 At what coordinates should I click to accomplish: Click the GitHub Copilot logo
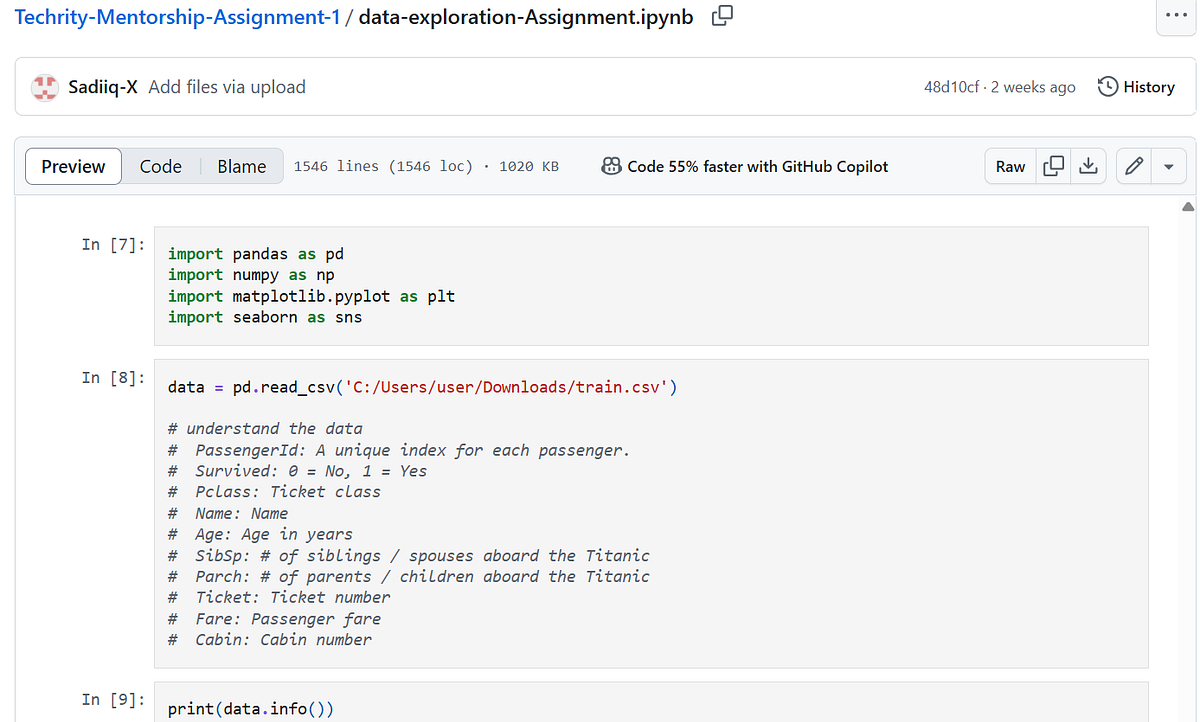[610, 166]
